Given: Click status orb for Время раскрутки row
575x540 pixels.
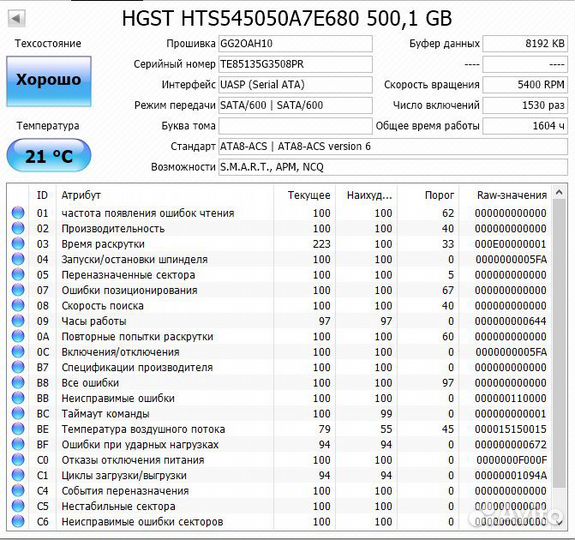Looking at the screenshot, I should point(18,243).
